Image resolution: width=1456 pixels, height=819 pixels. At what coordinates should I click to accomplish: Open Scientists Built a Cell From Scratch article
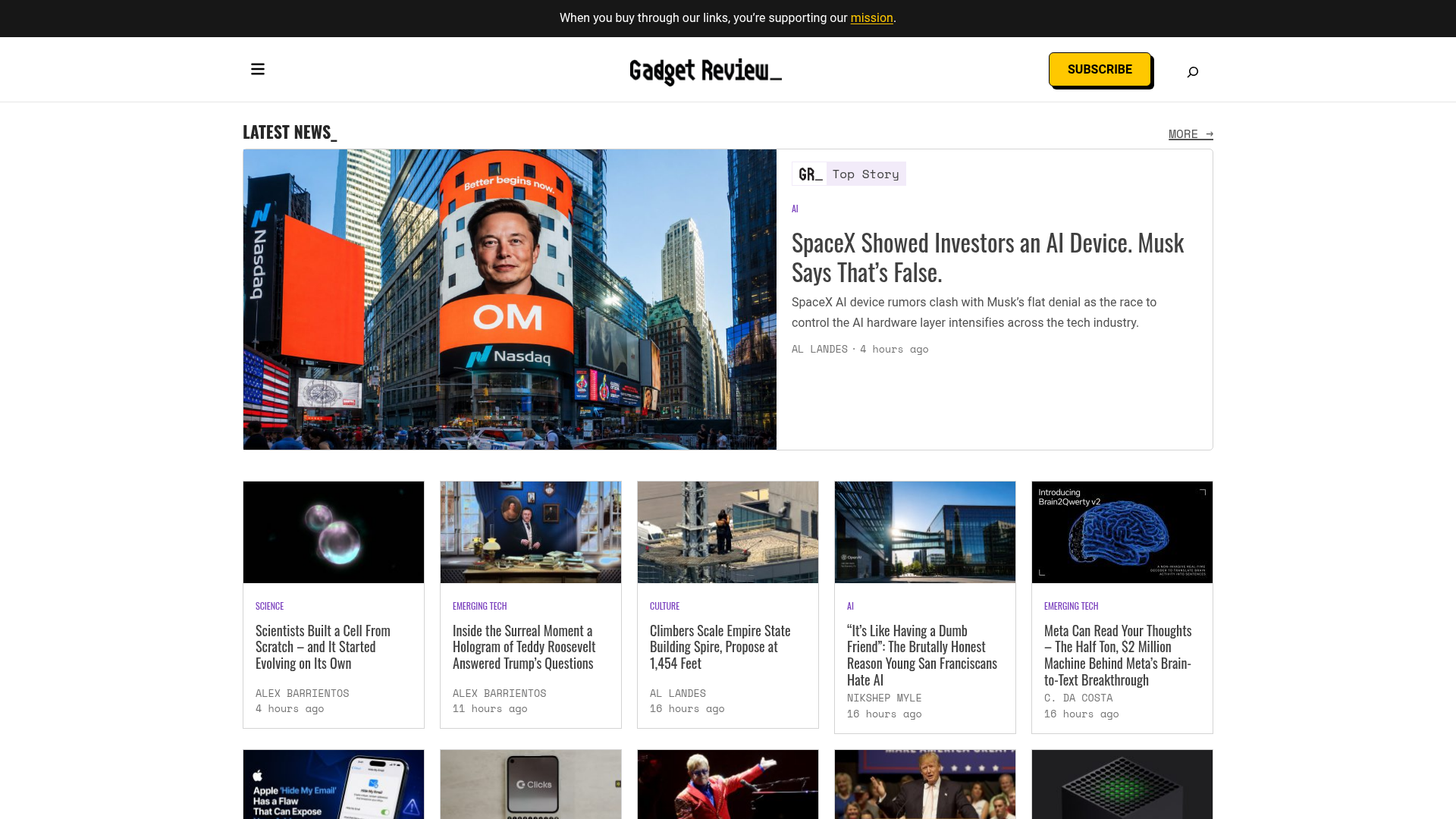point(323,647)
